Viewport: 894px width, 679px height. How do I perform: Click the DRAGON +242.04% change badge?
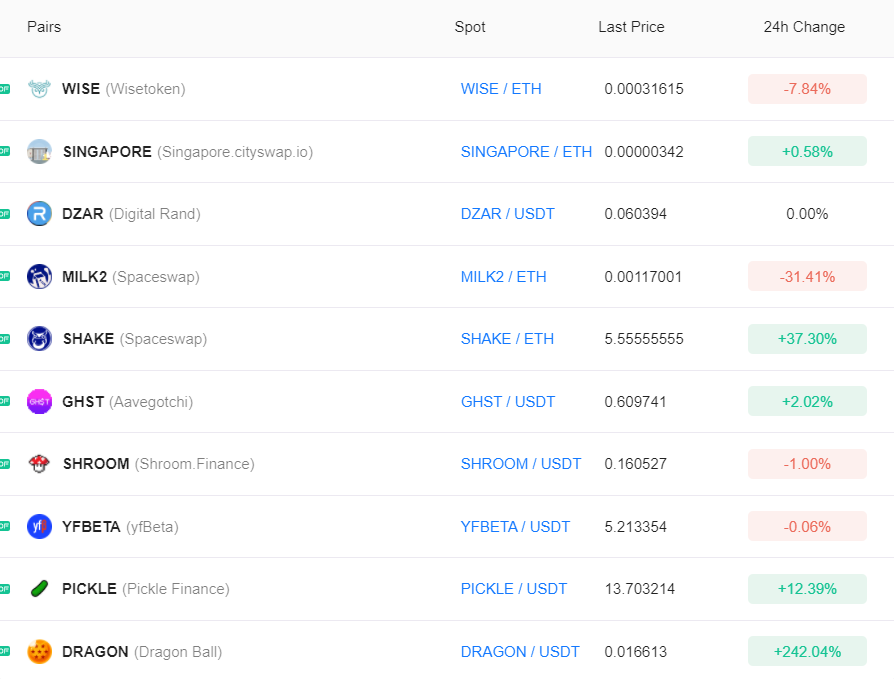[x=807, y=652]
